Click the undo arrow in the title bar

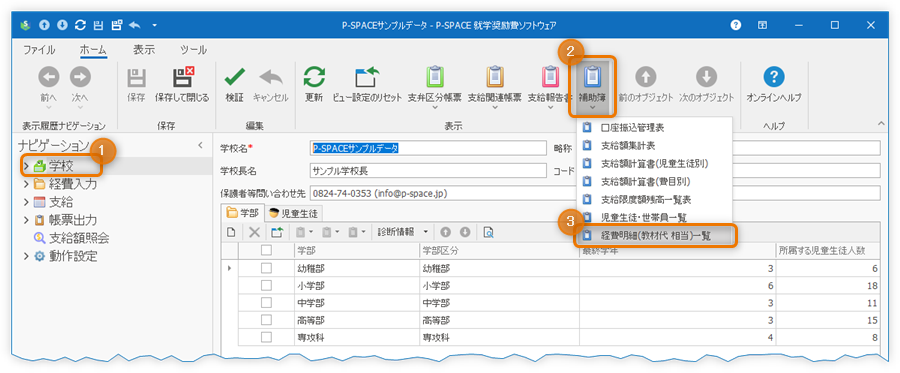[x=135, y=25]
